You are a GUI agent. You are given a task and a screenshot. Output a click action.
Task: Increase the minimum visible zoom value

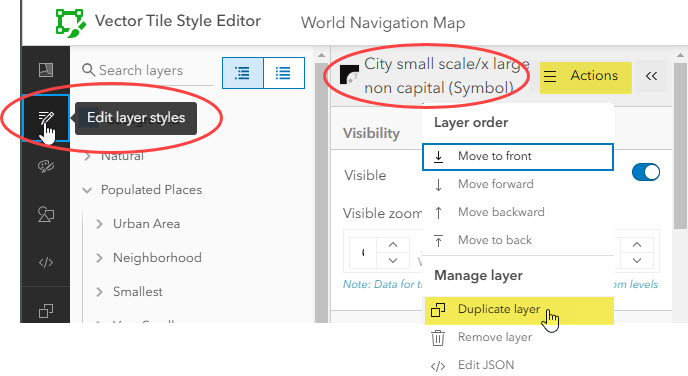pos(393,244)
